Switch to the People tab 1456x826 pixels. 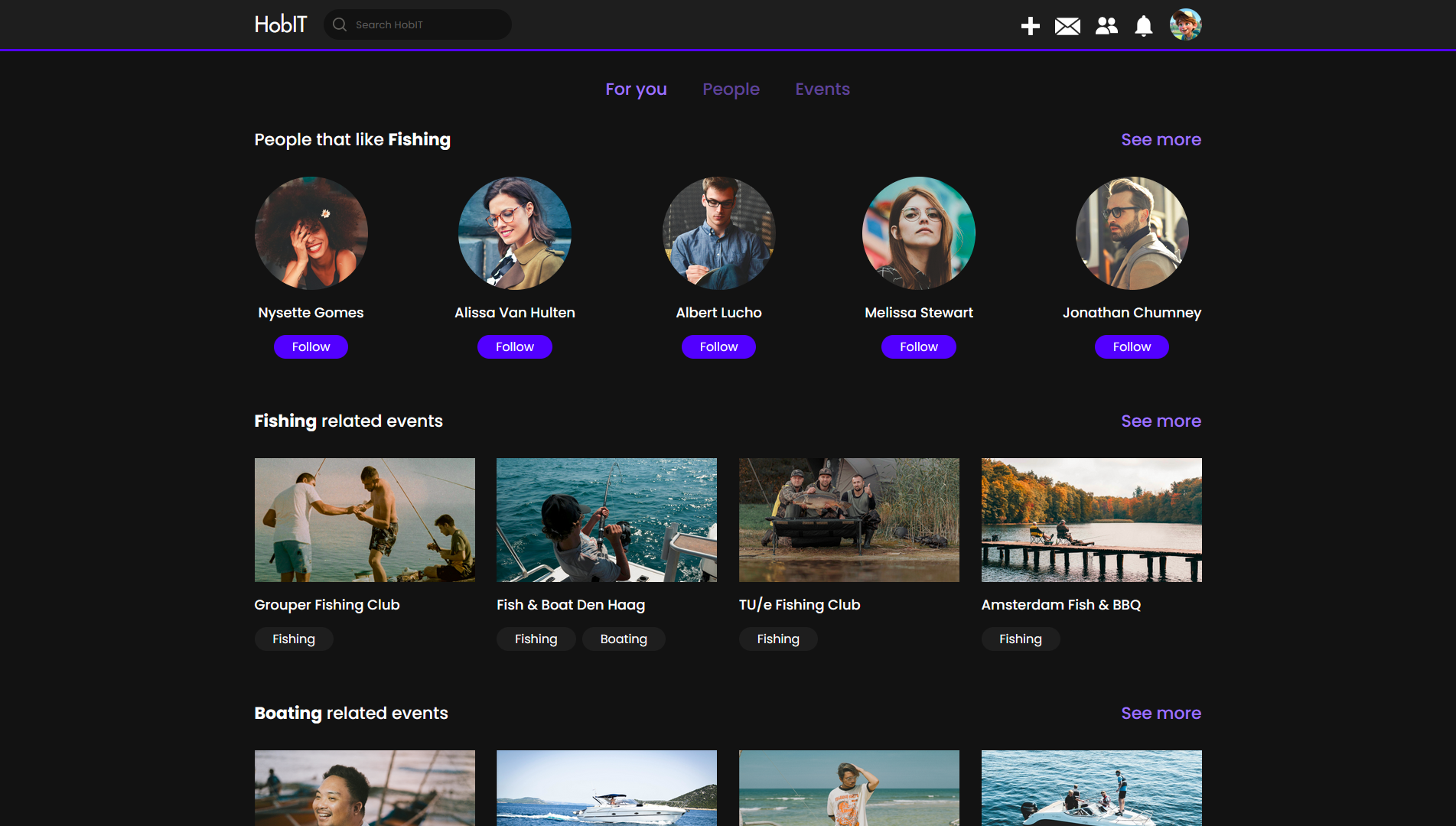coord(731,89)
